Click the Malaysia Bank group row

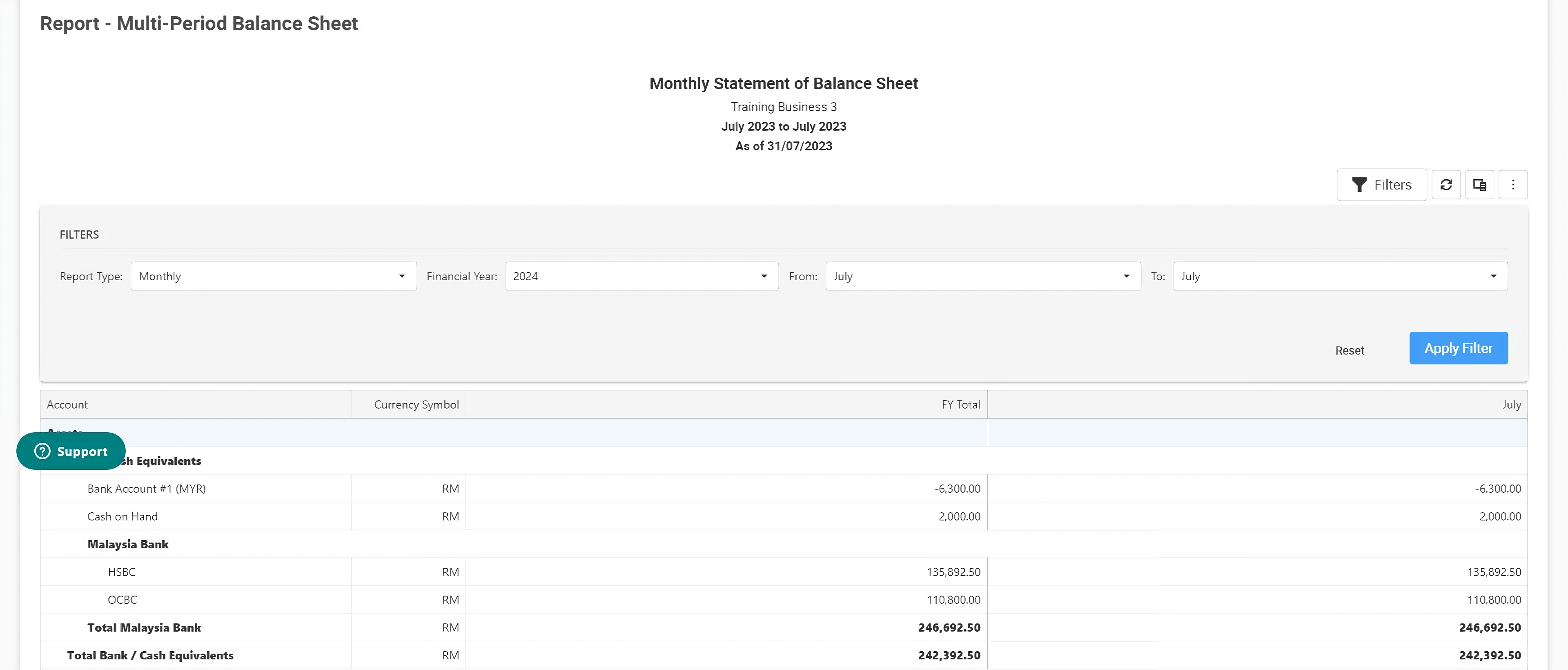coord(784,545)
